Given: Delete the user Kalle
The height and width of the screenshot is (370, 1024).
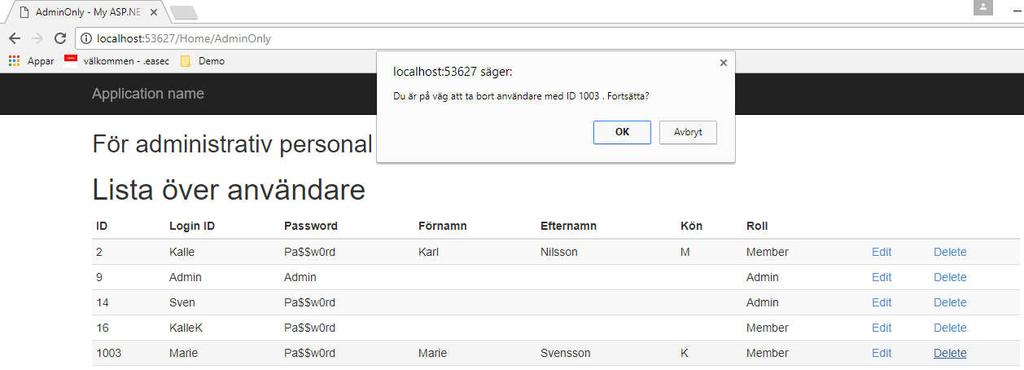Looking at the screenshot, I should point(950,252).
